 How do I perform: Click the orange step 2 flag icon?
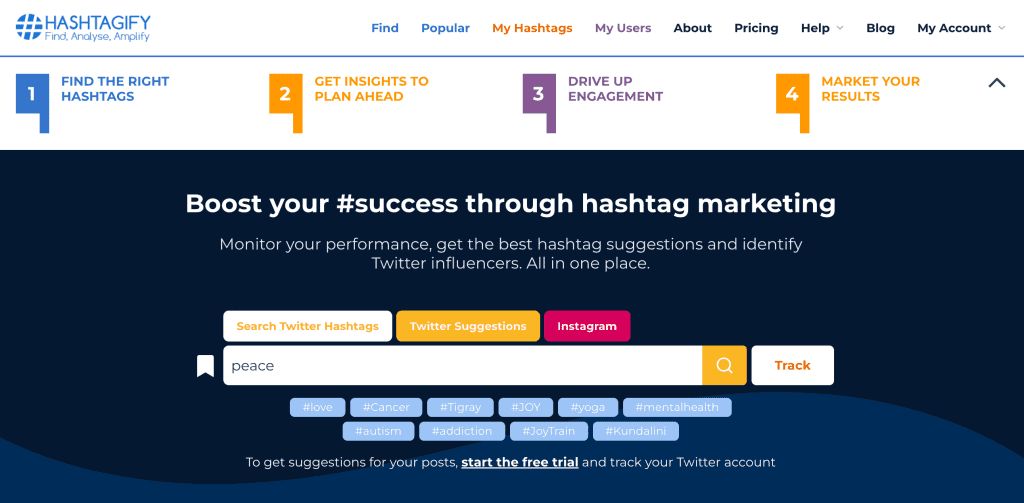[x=285, y=103]
